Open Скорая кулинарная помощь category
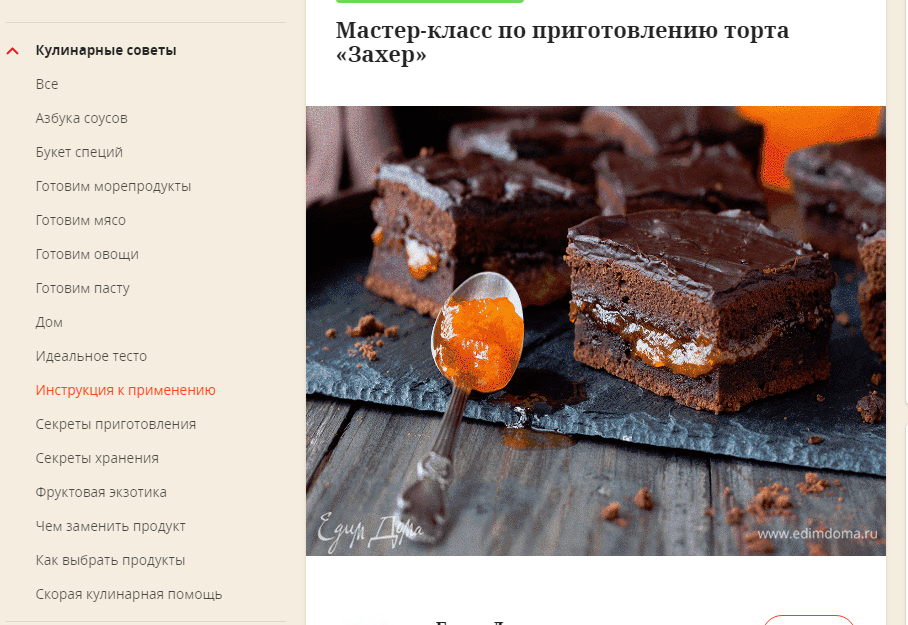This screenshot has height=625, width=908. pyautogui.click(x=129, y=594)
